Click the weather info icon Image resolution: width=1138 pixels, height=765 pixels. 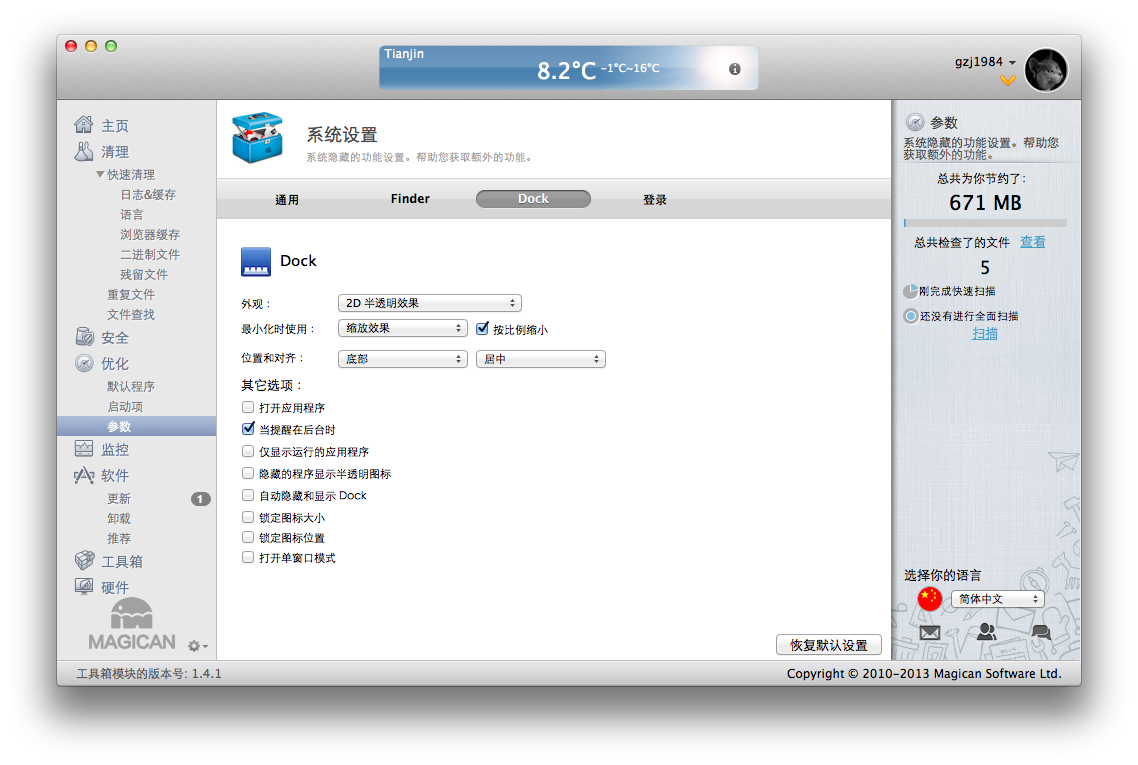point(735,69)
